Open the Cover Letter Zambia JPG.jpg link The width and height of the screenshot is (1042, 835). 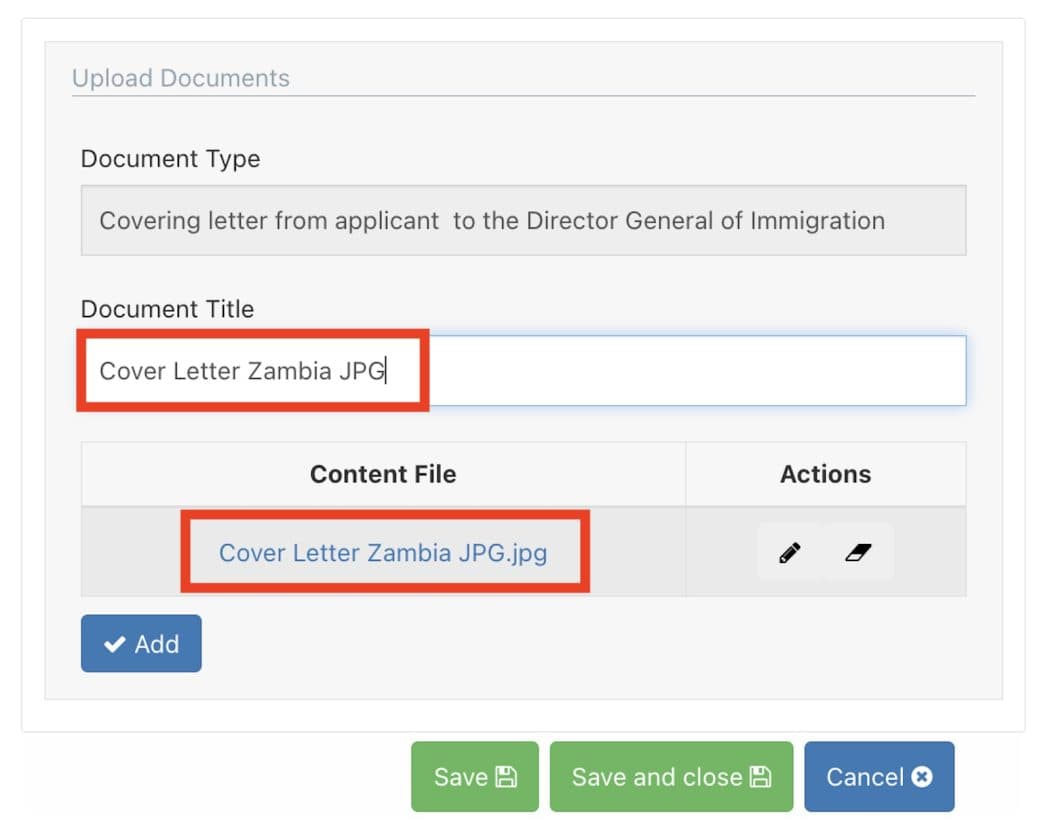tap(383, 552)
